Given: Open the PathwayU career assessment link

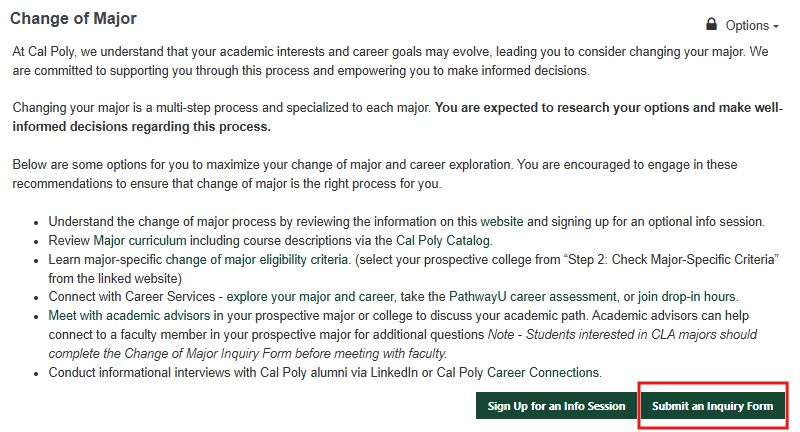Looking at the screenshot, I should [533, 296].
